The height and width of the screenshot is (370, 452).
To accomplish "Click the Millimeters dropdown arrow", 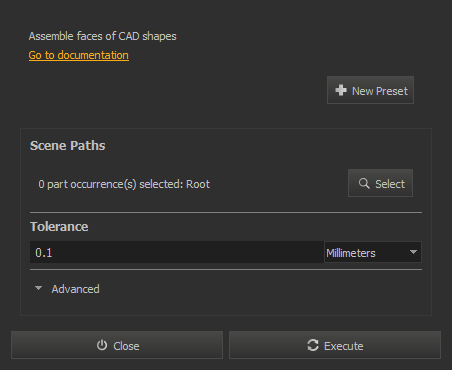I will [x=413, y=252].
